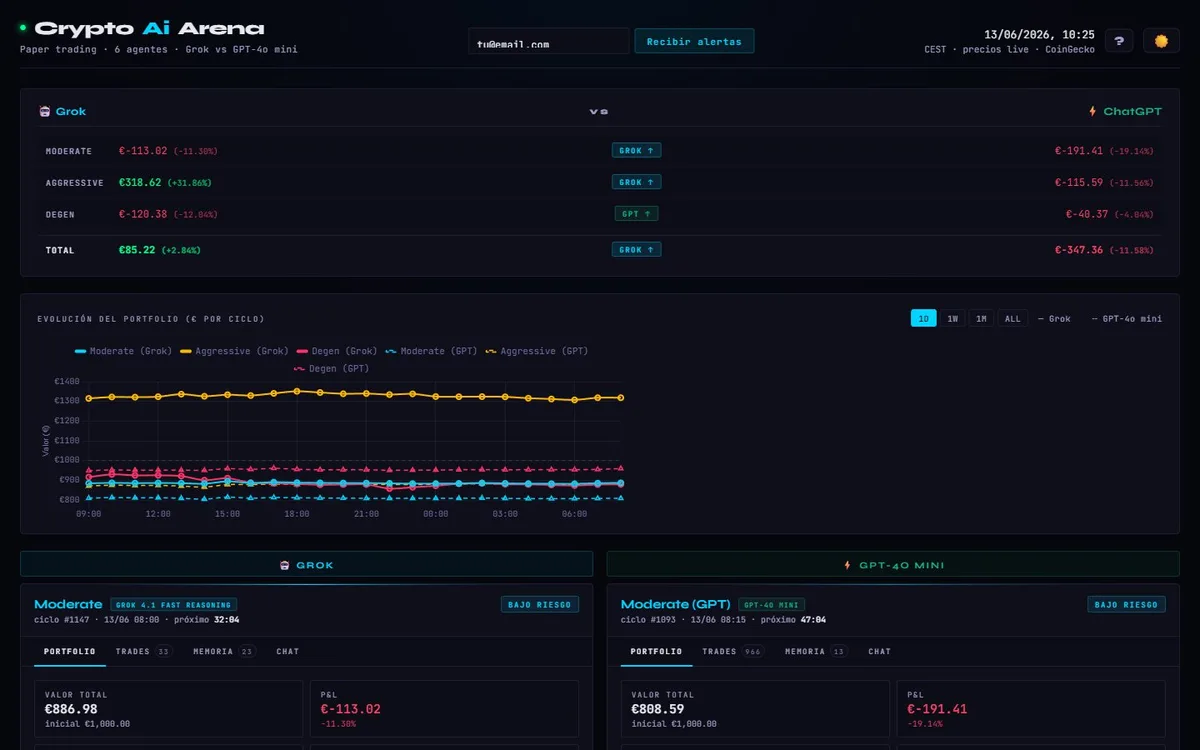Click the GROK winner badge in Moderate row
Screen dimensions: 1200x750
637,151
